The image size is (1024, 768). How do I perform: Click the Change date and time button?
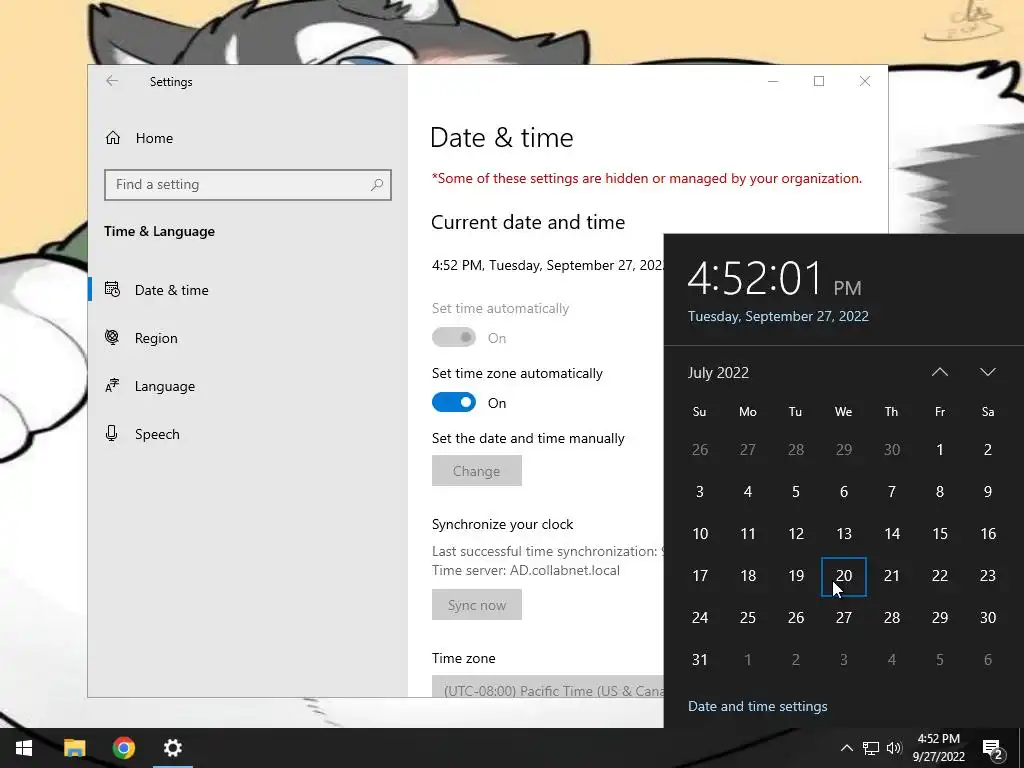[477, 471]
